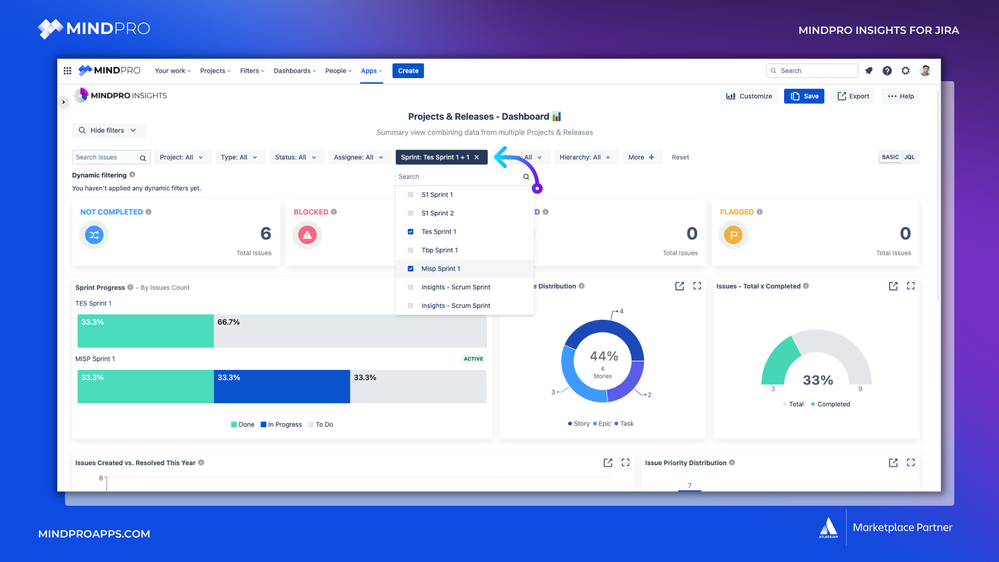This screenshot has width=999, height=562.
Task: Expand Issues - Total x Completed to fullscreen
Action: tap(911, 287)
